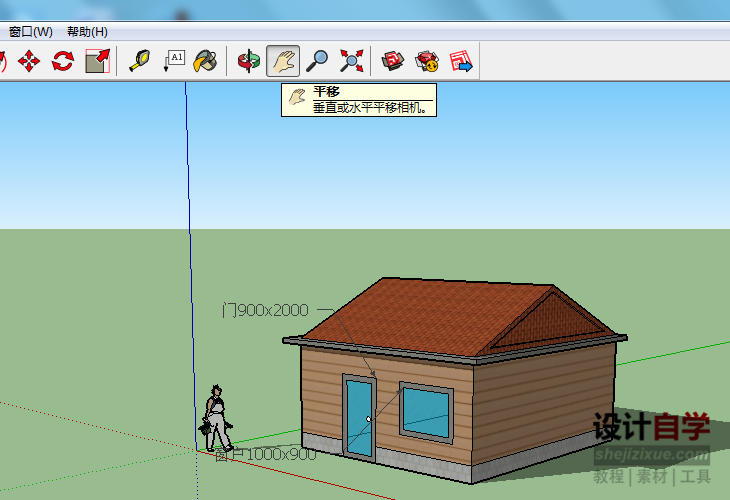Pick the Paint Bucket tool

(206, 62)
